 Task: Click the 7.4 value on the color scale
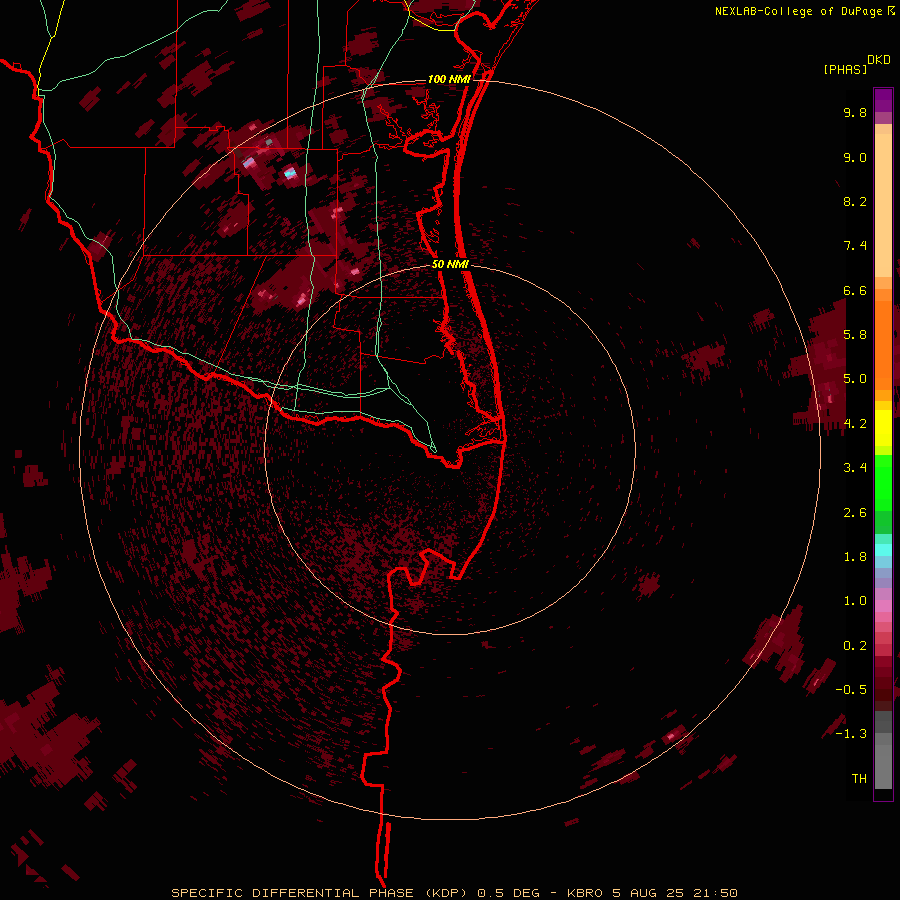(855, 246)
